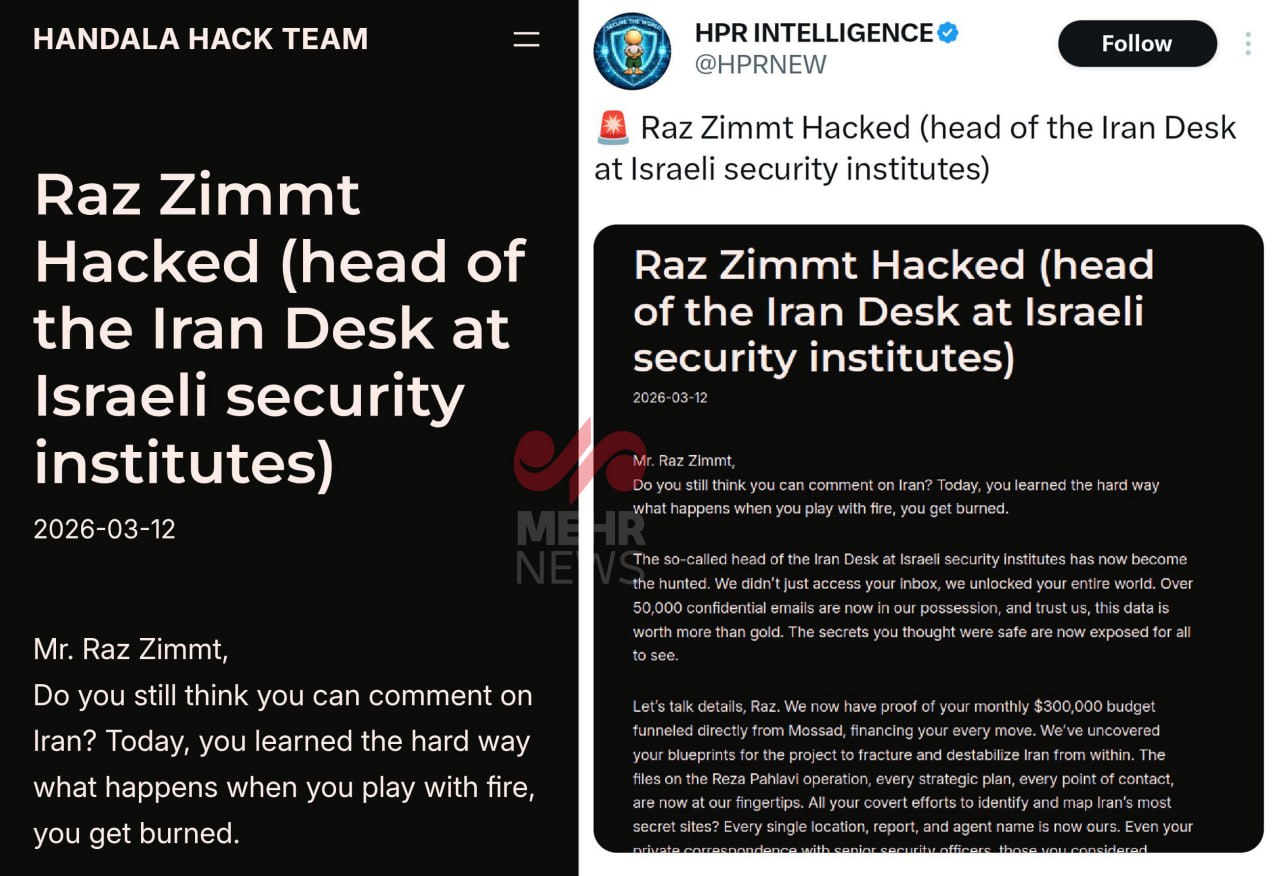Click the MEHR NEWS watermark text
1280x876 pixels.
tap(580, 548)
